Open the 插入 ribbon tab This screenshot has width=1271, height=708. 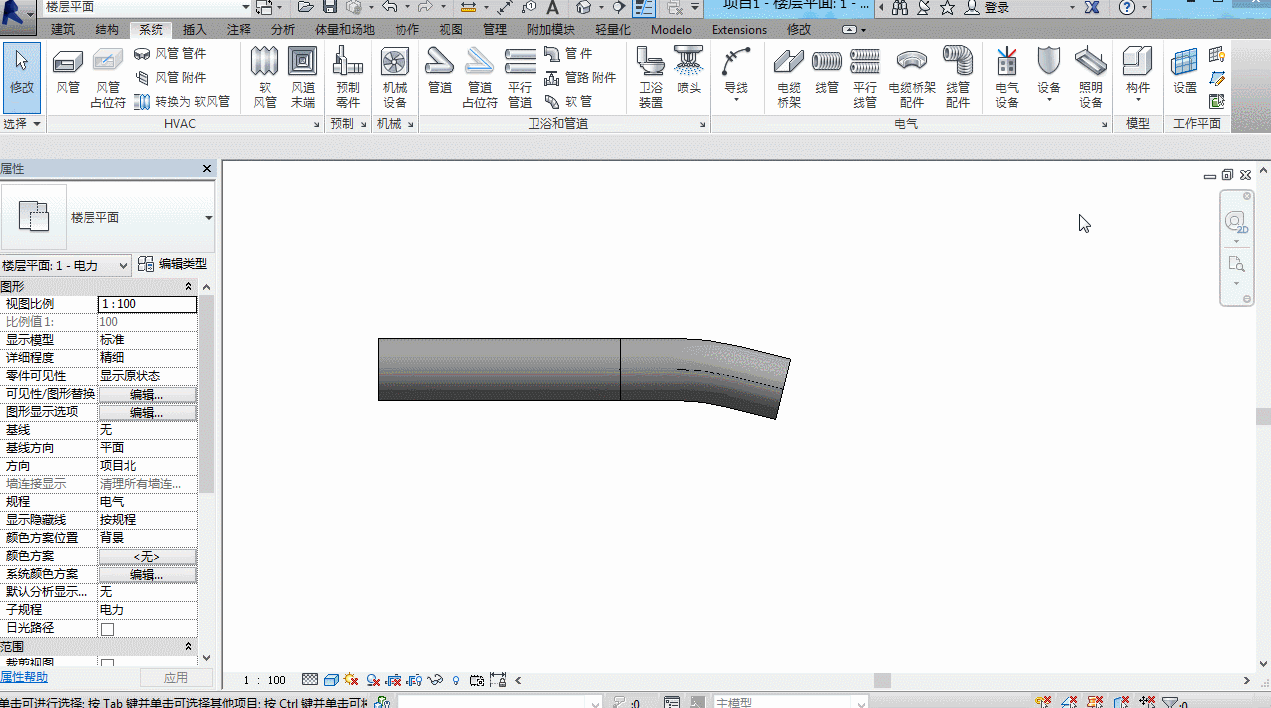pyautogui.click(x=195, y=30)
